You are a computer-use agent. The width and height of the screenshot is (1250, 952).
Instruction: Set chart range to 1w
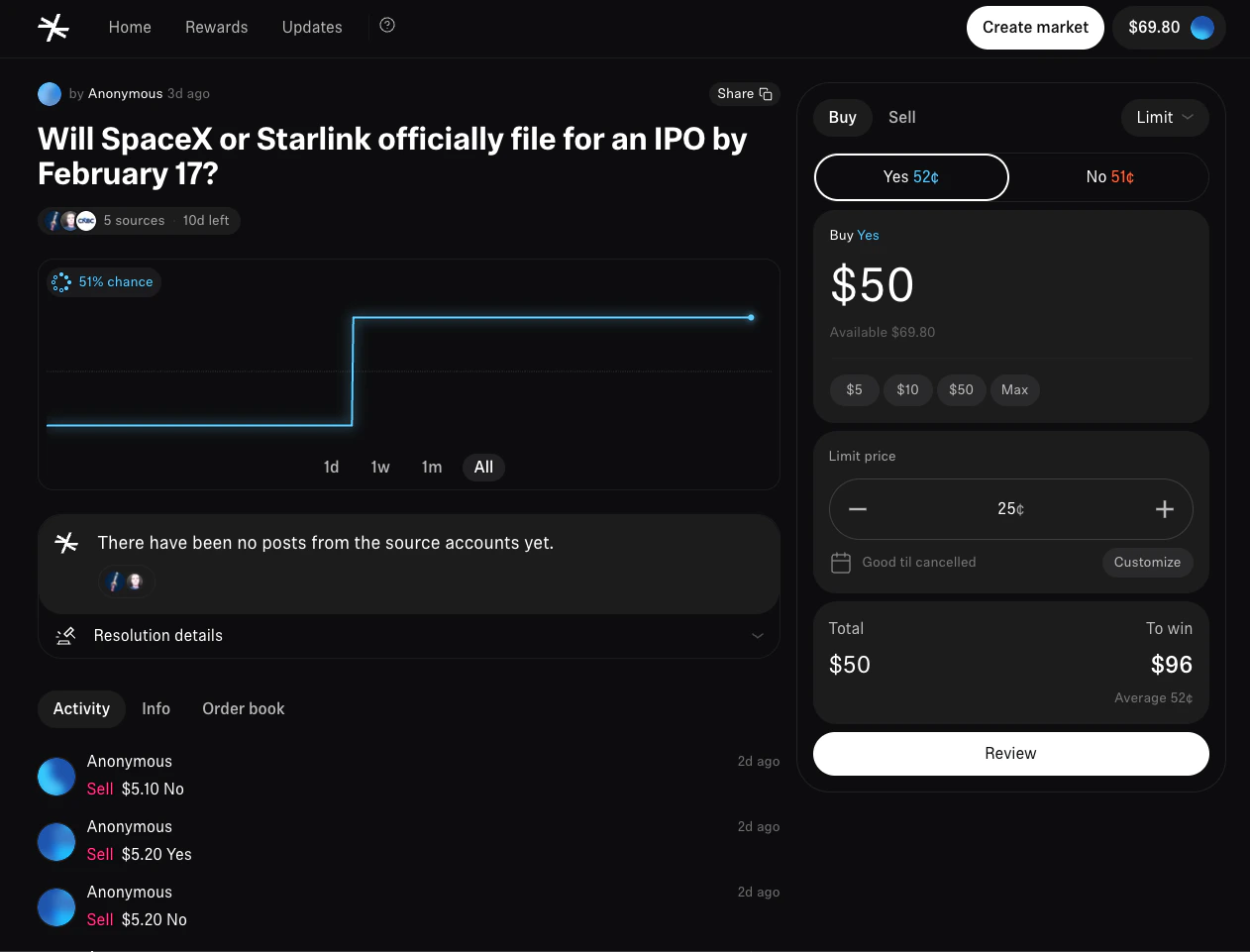coord(380,468)
